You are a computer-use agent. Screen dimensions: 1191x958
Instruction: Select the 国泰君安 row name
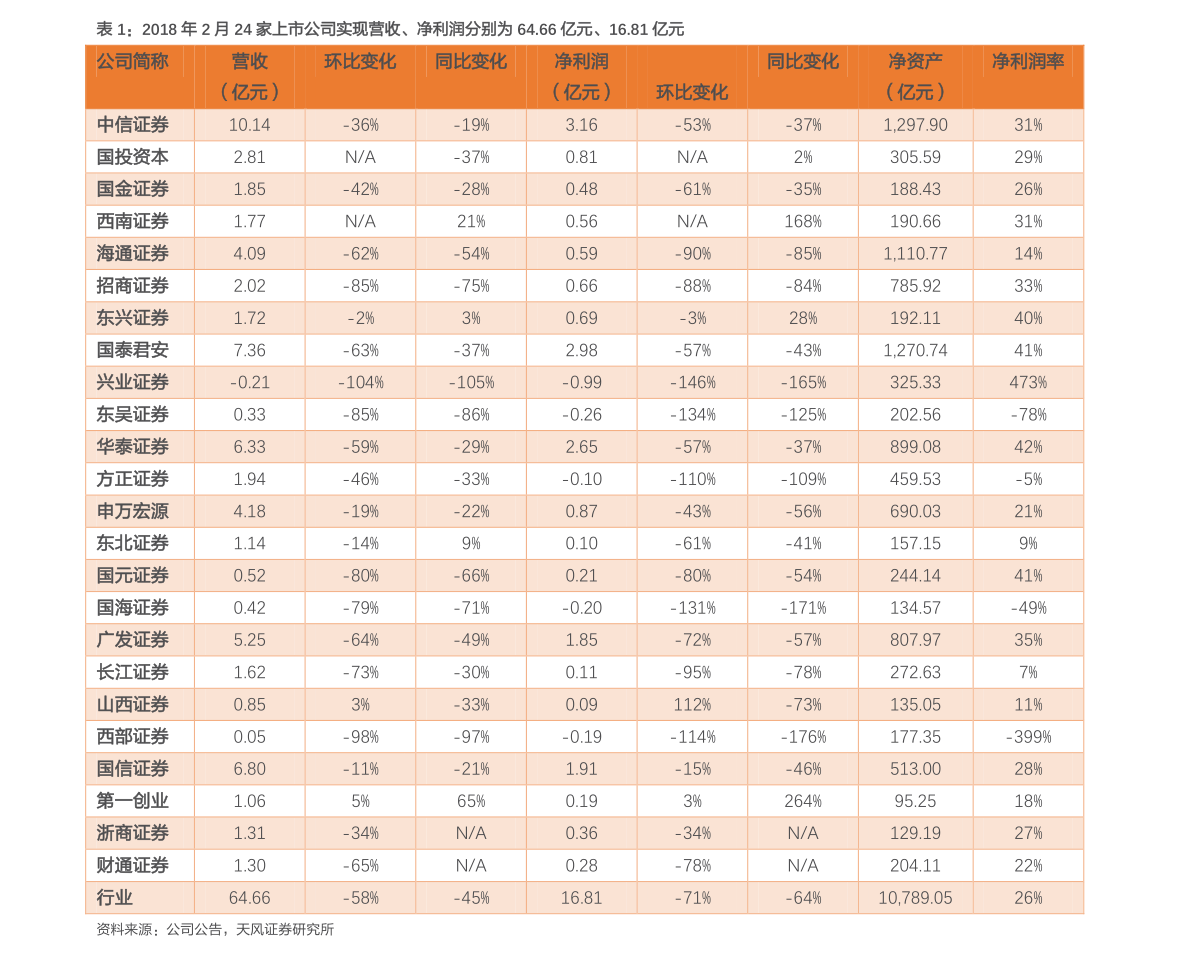pos(132,350)
